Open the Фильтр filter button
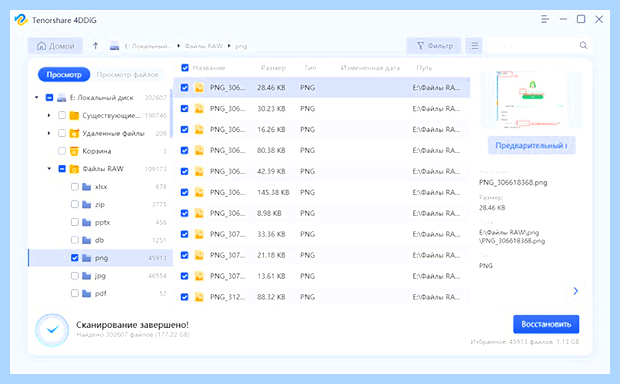This screenshot has height=384, width=620. (434, 46)
